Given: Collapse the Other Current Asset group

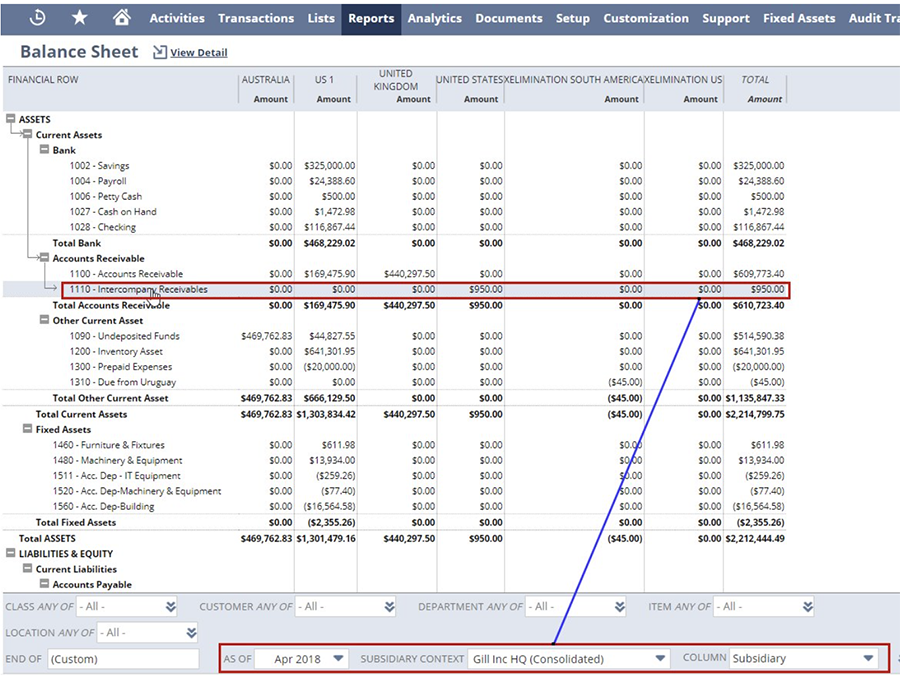Looking at the screenshot, I should [x=45, y=321].
